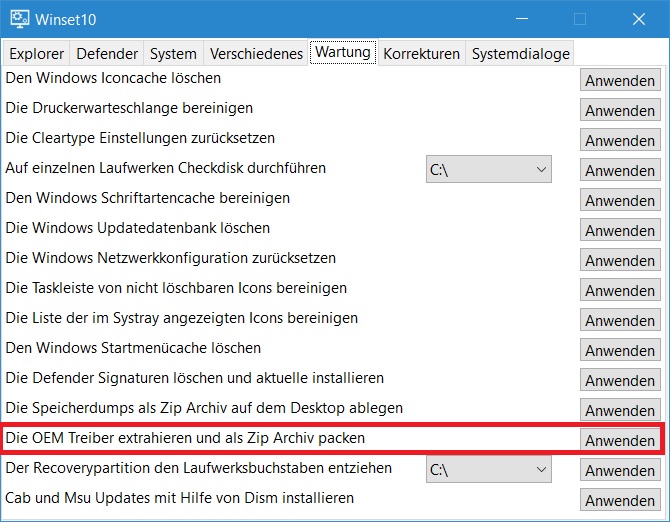Apply Systray angezeigte Icons bereinigen
This screenshot has height=522, width=670.
click(620, 320)
